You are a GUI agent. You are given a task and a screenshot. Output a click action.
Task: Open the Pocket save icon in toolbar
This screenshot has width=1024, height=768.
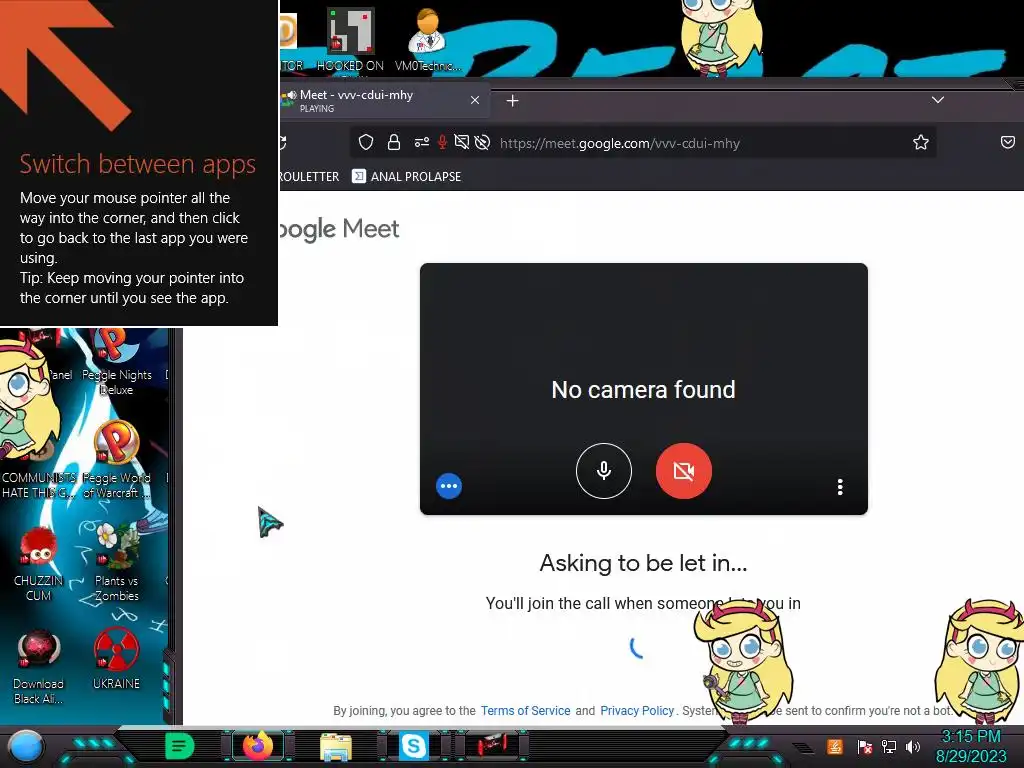pos(1008,142)
